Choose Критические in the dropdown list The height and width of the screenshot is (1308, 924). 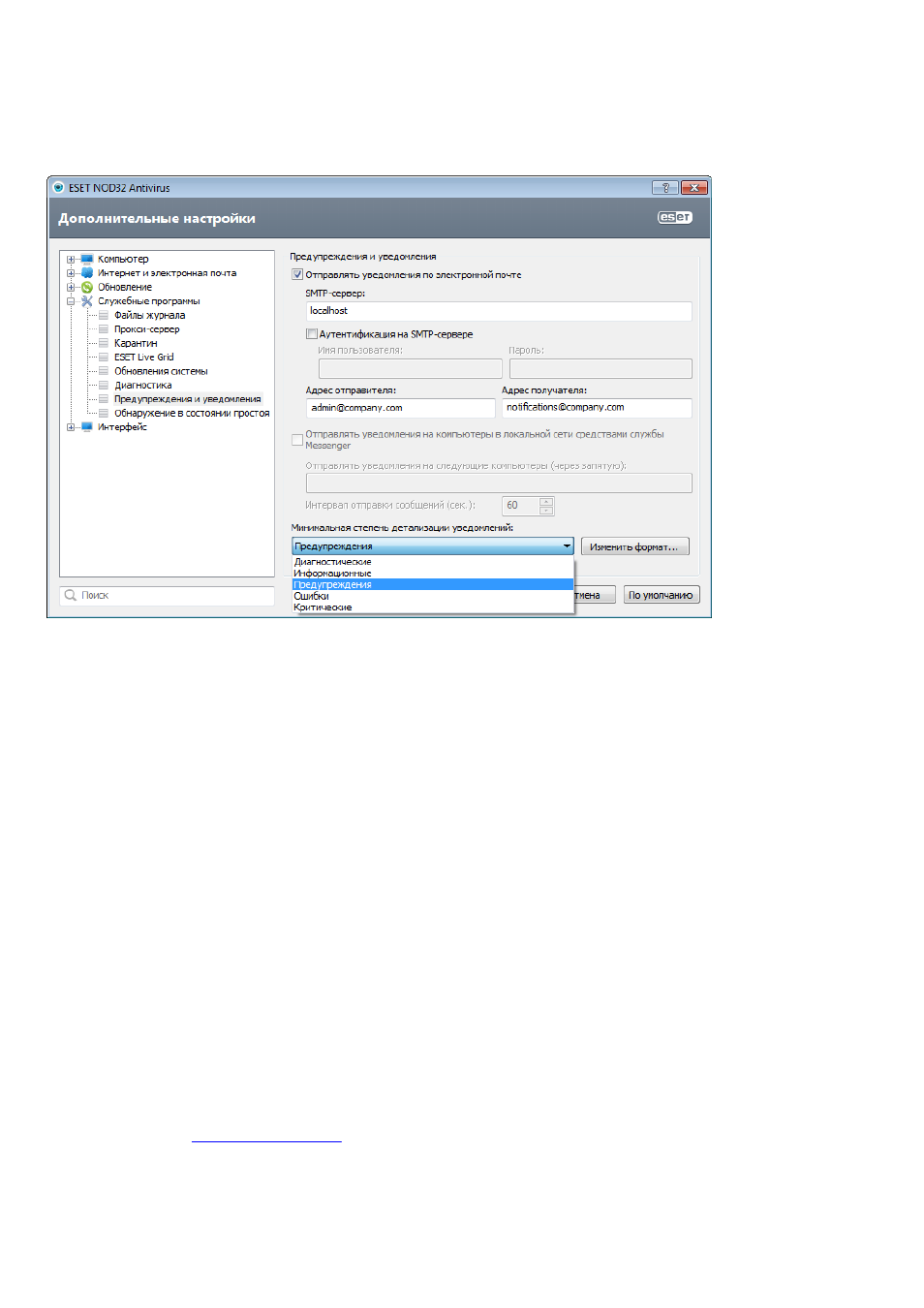[x=433, y=607]
